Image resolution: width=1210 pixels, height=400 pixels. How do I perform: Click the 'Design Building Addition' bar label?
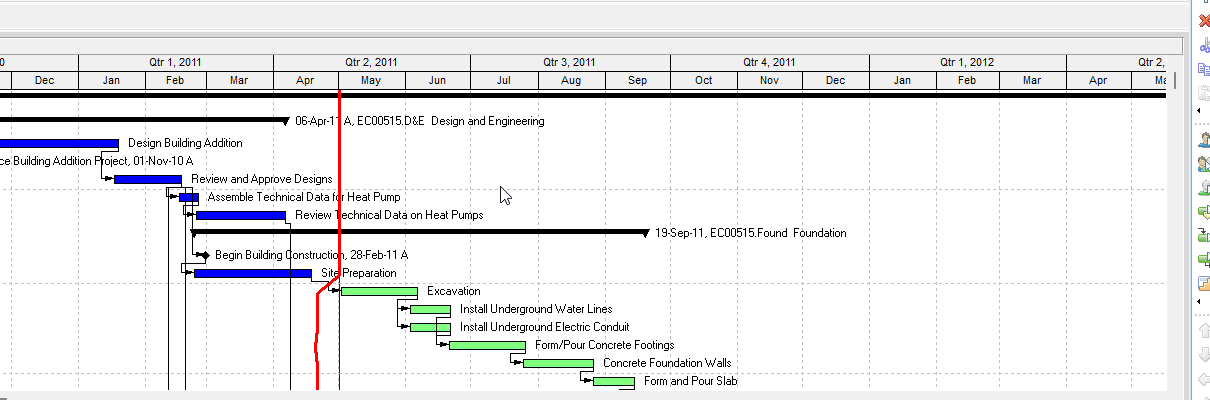click(x=185, y=143)
